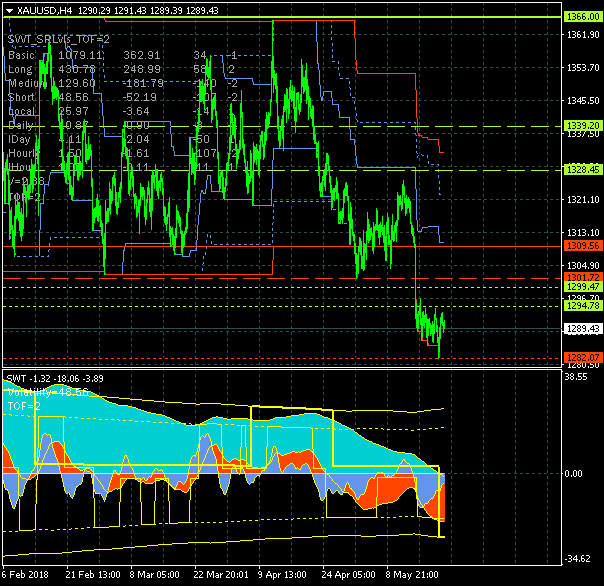Image resolution: width=604 pixels, height=586 pixels.
Task: Click the Medium row label
Action: 28,83
